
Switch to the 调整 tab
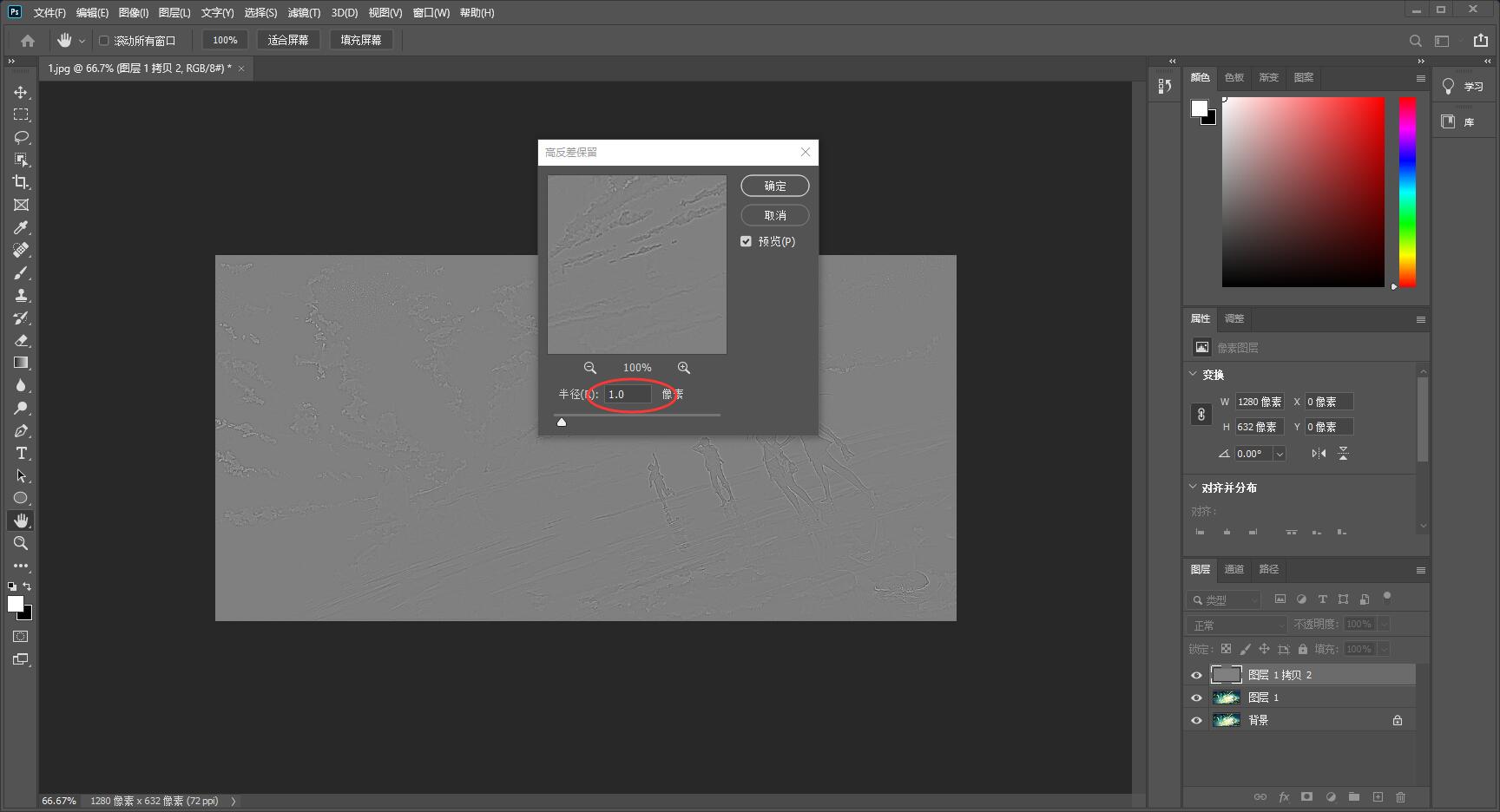pos(1234,318)
